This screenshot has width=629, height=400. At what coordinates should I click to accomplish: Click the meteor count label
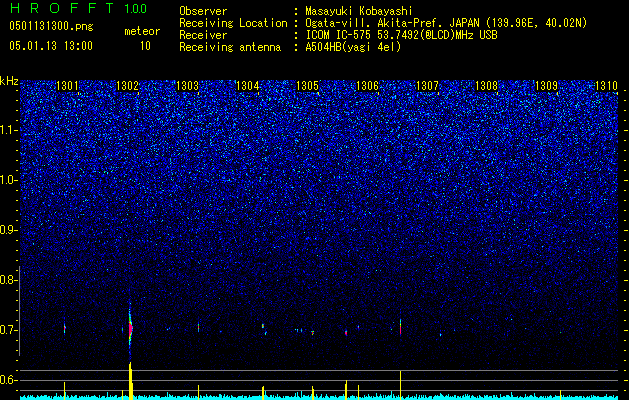coord(142,31)
